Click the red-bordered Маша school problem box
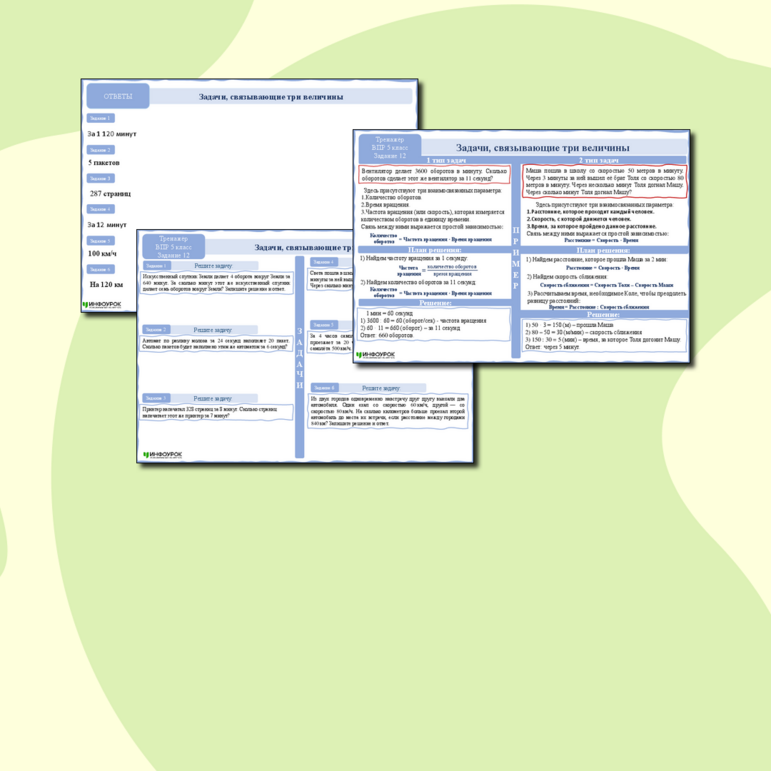Viewport: 771px width, 771px height. coord(604,181)
